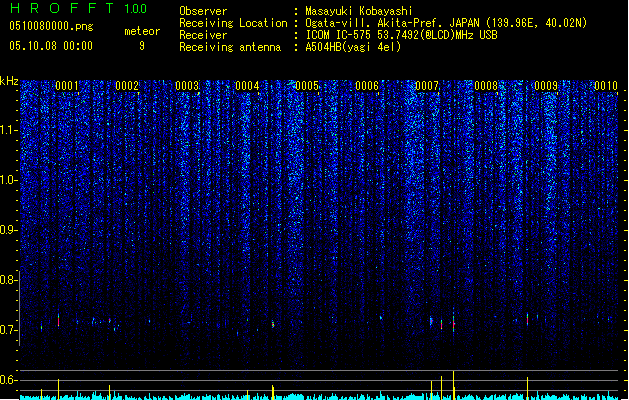This screenshot has width=629, height=400.
Task: Click the HROFFT 1.00 title text
Action: 78,8
